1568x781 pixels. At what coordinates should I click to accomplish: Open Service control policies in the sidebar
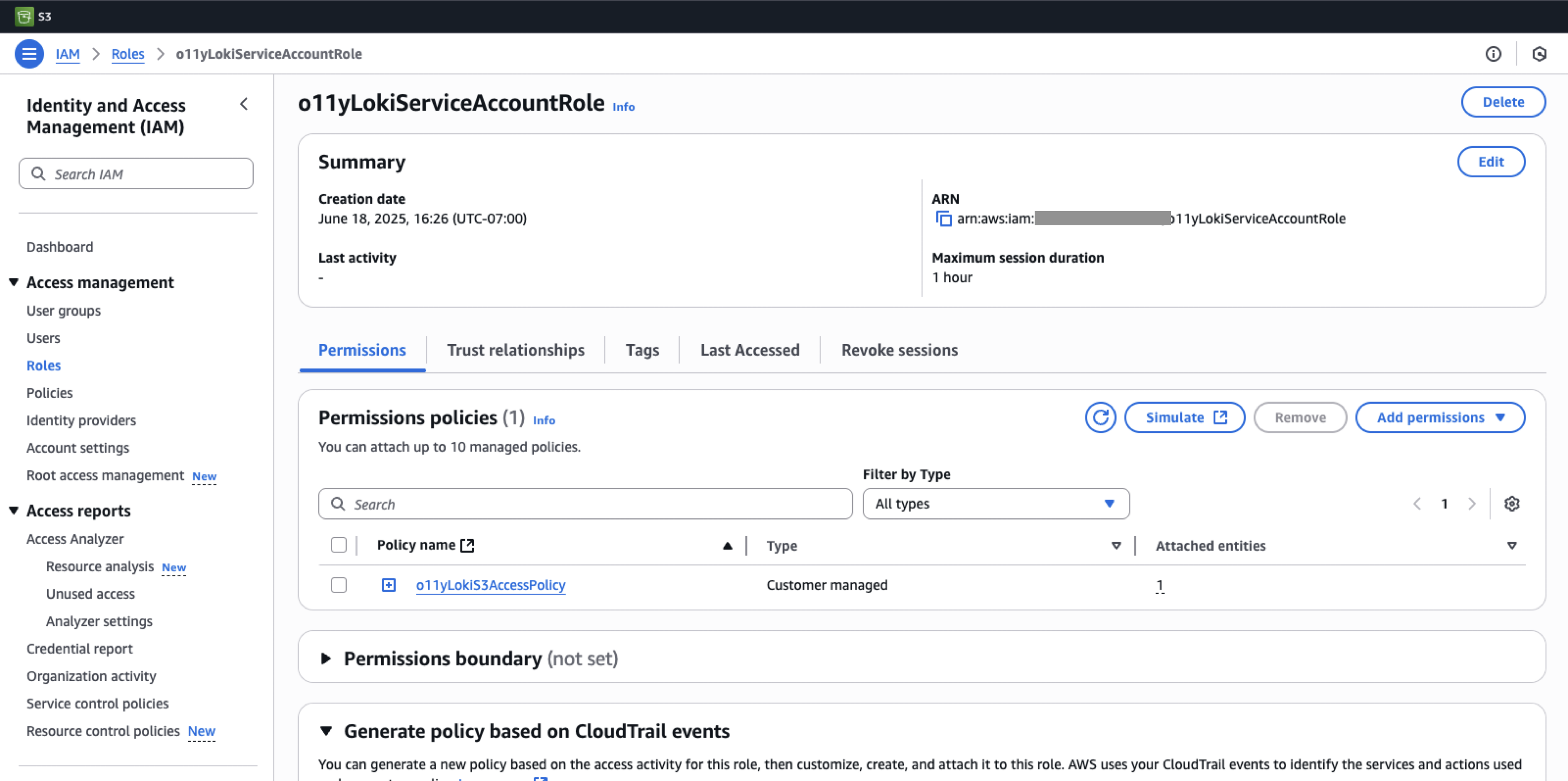(x=97, y=703)
